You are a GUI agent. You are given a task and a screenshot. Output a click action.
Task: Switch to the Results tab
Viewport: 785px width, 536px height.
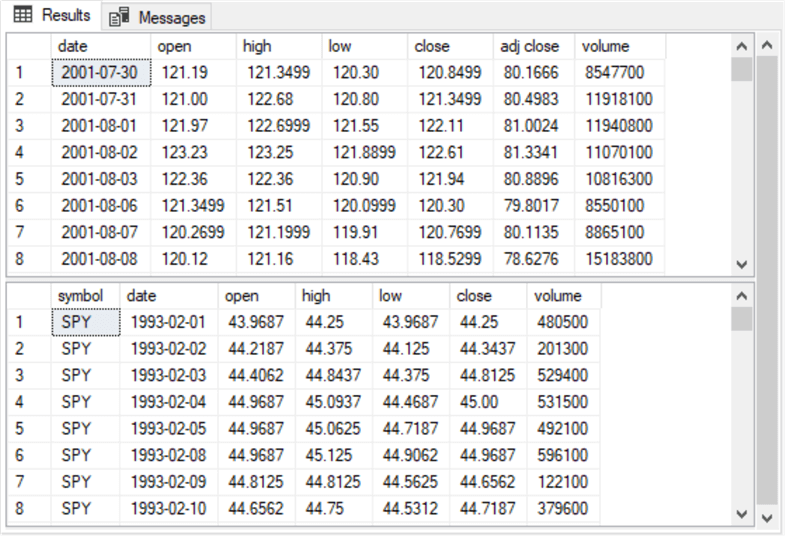[51, 15]
